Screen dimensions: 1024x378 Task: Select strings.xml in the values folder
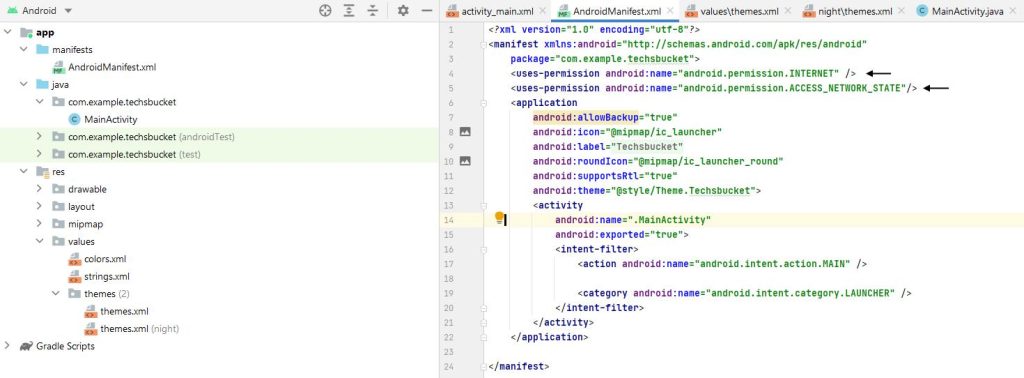coord(107,276)
